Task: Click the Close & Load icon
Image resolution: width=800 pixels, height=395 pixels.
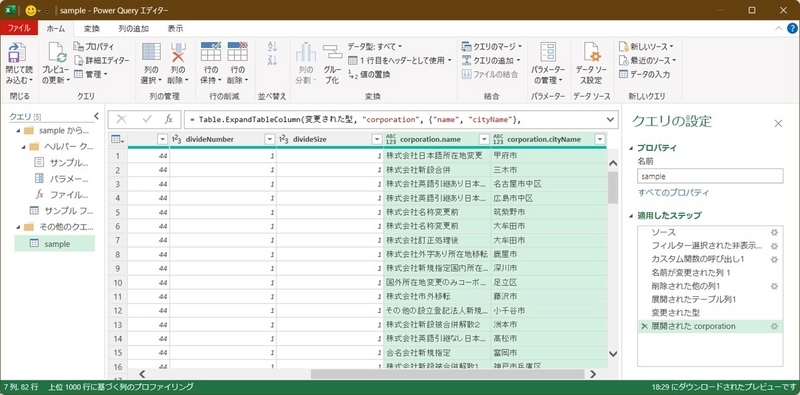Action: (x=17, y=53)
